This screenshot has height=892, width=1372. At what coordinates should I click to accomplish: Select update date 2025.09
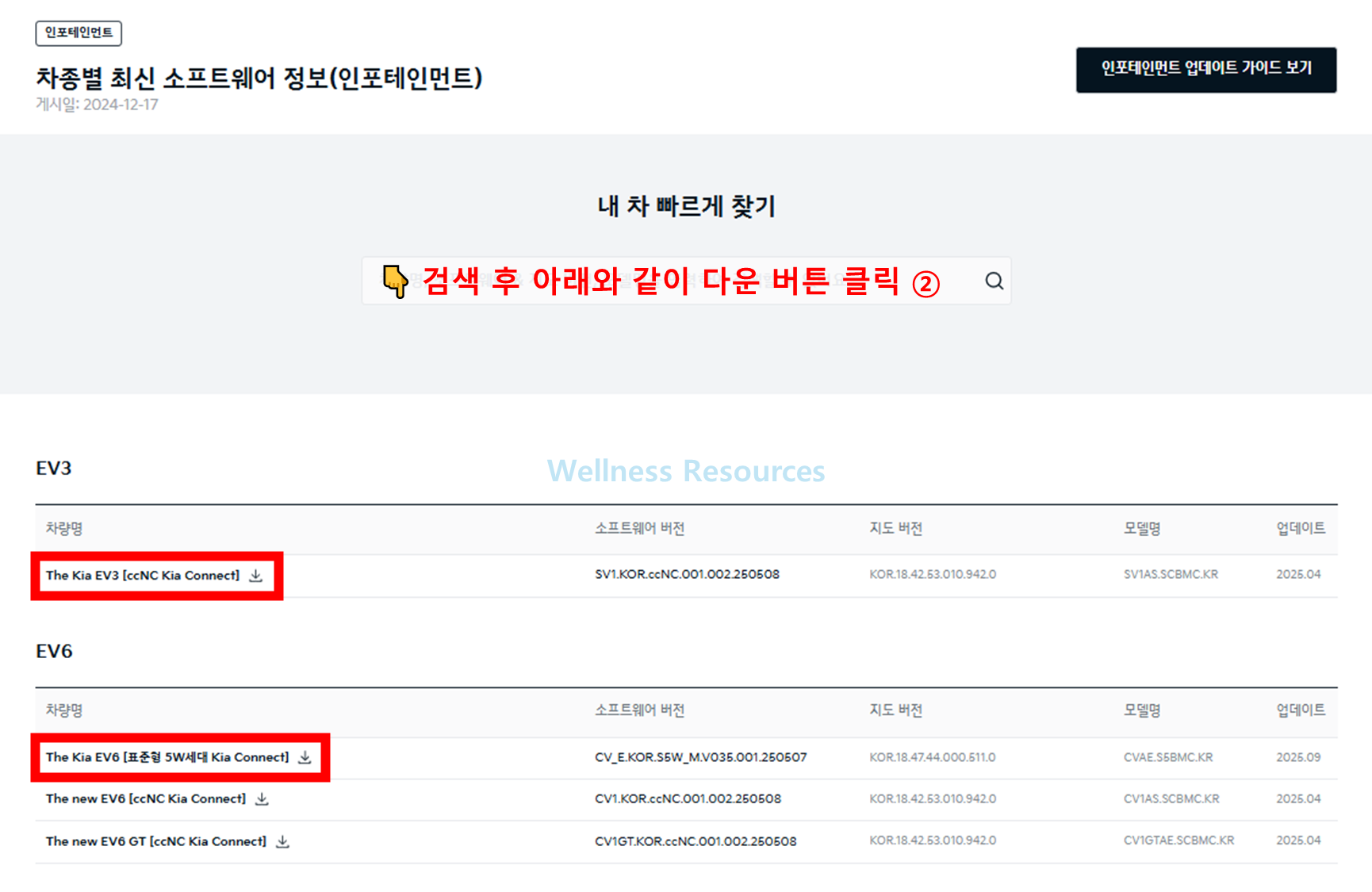1298,758
